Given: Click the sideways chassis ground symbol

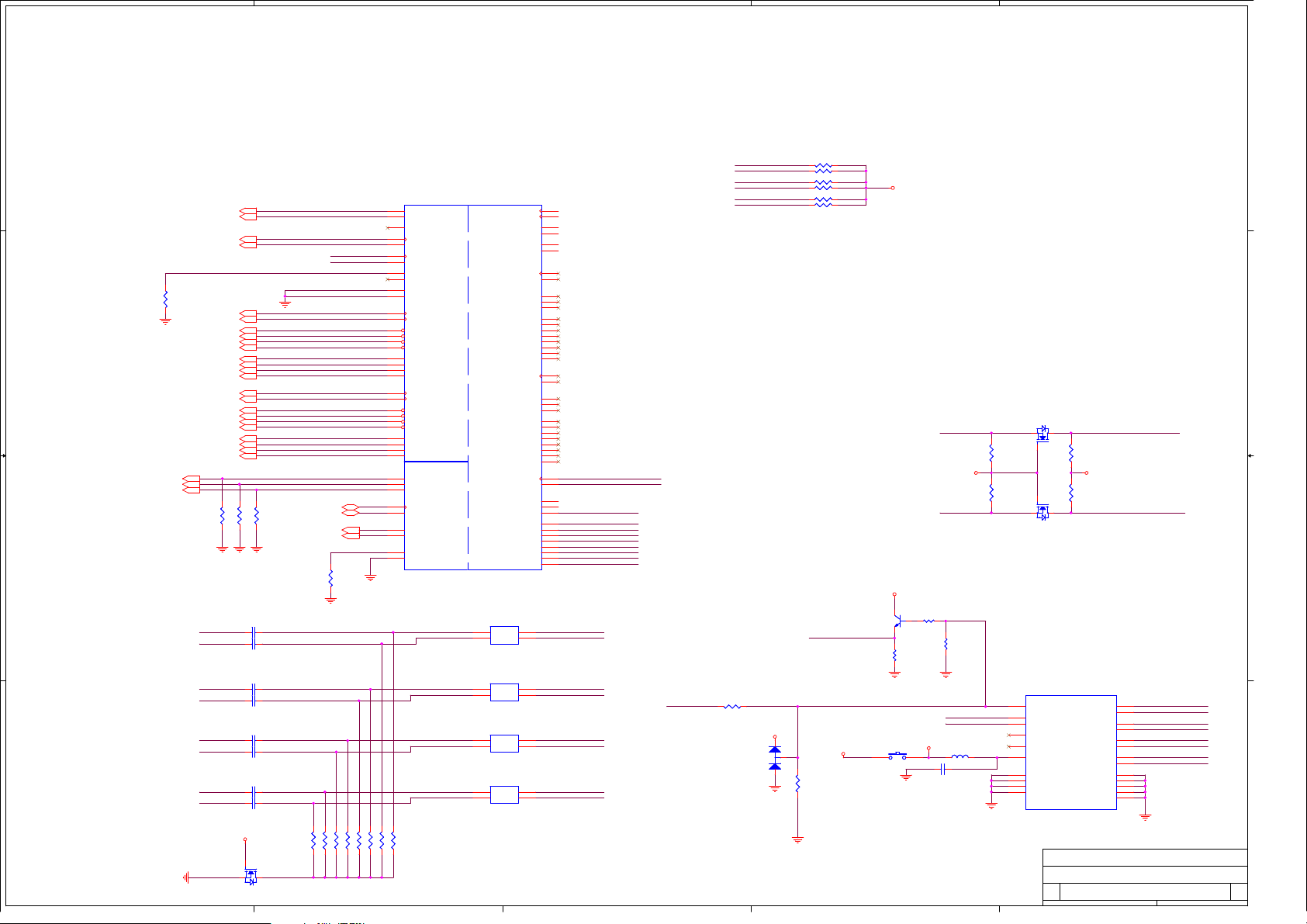Looking at the screenshot, I should coord(186,877).
